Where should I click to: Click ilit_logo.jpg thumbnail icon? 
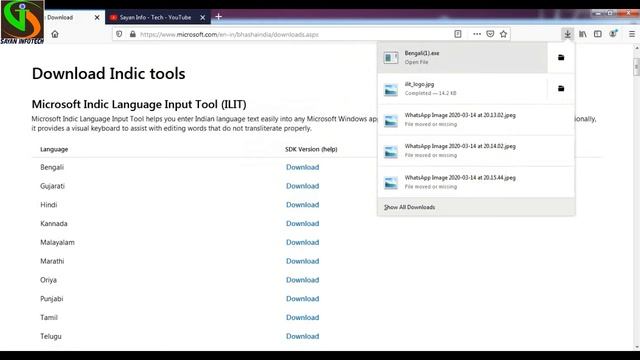coord(391,89)
